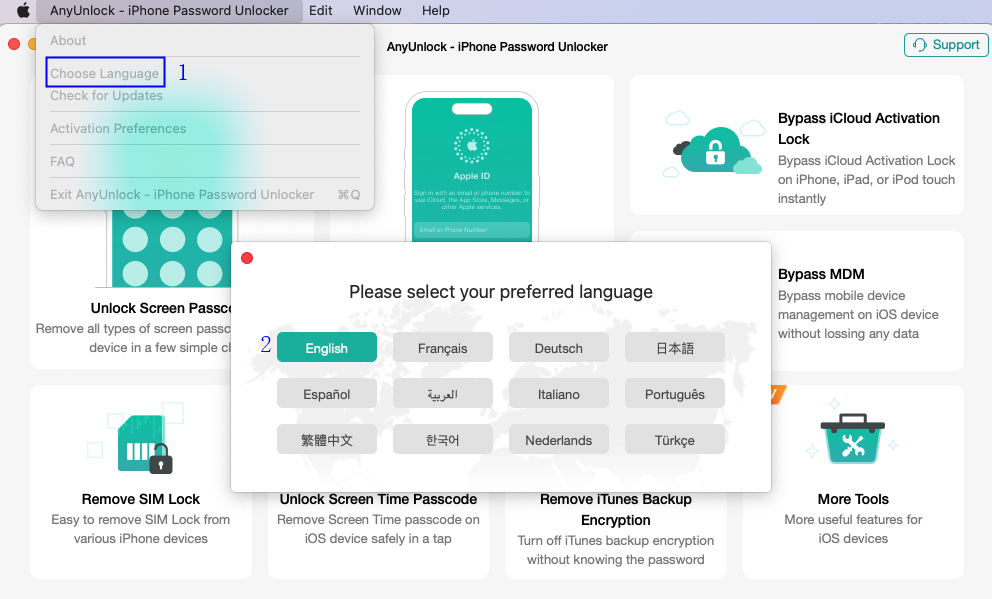Screen dimensions: 992x599
Task: Open the Window menu
Action: pyautogui.click(x=377, y=11)
